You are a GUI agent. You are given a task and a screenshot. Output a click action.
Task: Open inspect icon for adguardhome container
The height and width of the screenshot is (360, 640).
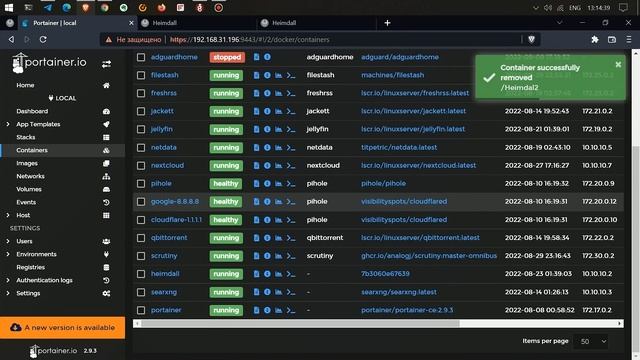267,57
